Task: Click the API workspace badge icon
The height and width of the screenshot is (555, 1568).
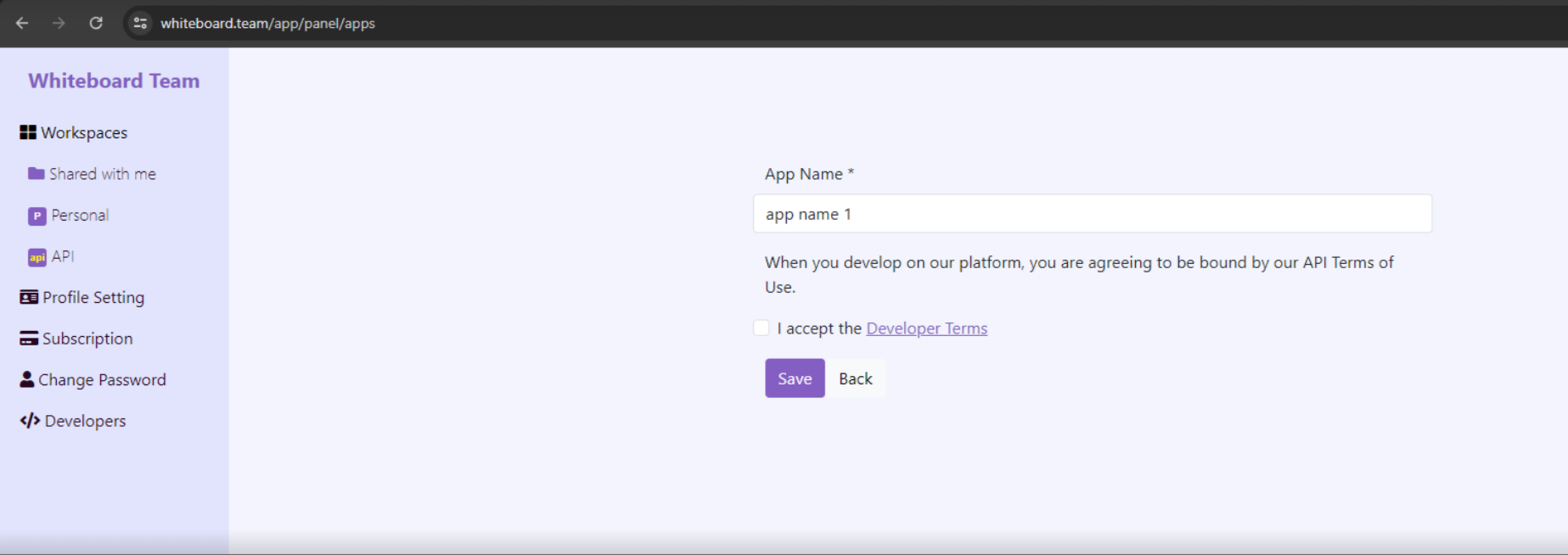Action: tap(37, 257)
